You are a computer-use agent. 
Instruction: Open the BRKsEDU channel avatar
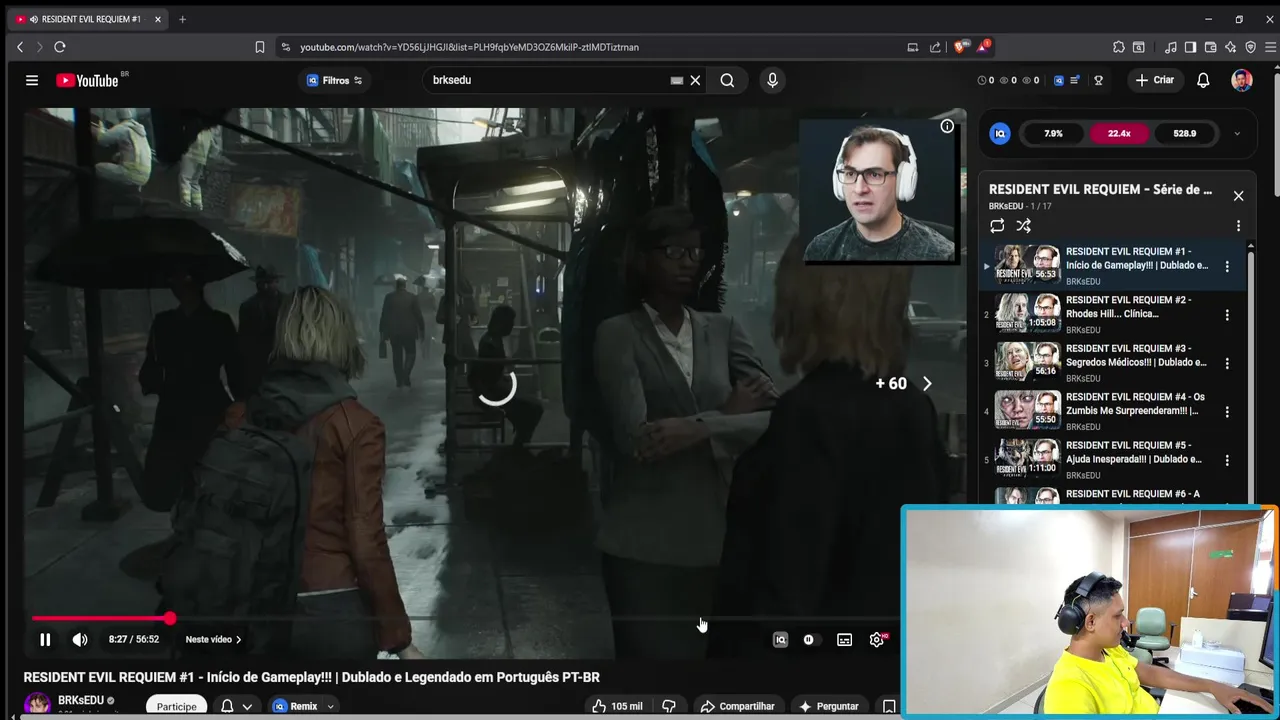[38, 705]
